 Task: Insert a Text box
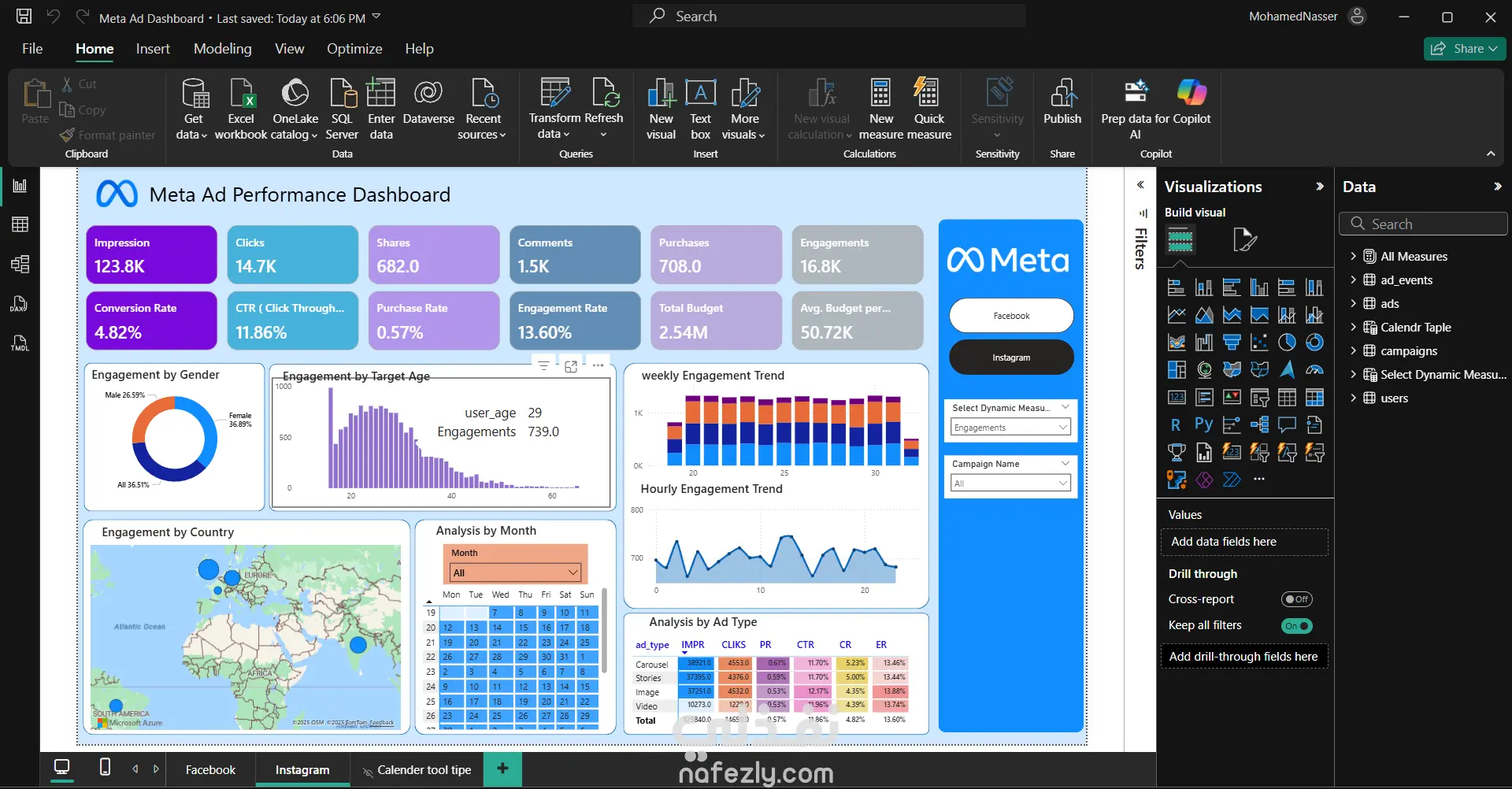[x=700, y=109]
